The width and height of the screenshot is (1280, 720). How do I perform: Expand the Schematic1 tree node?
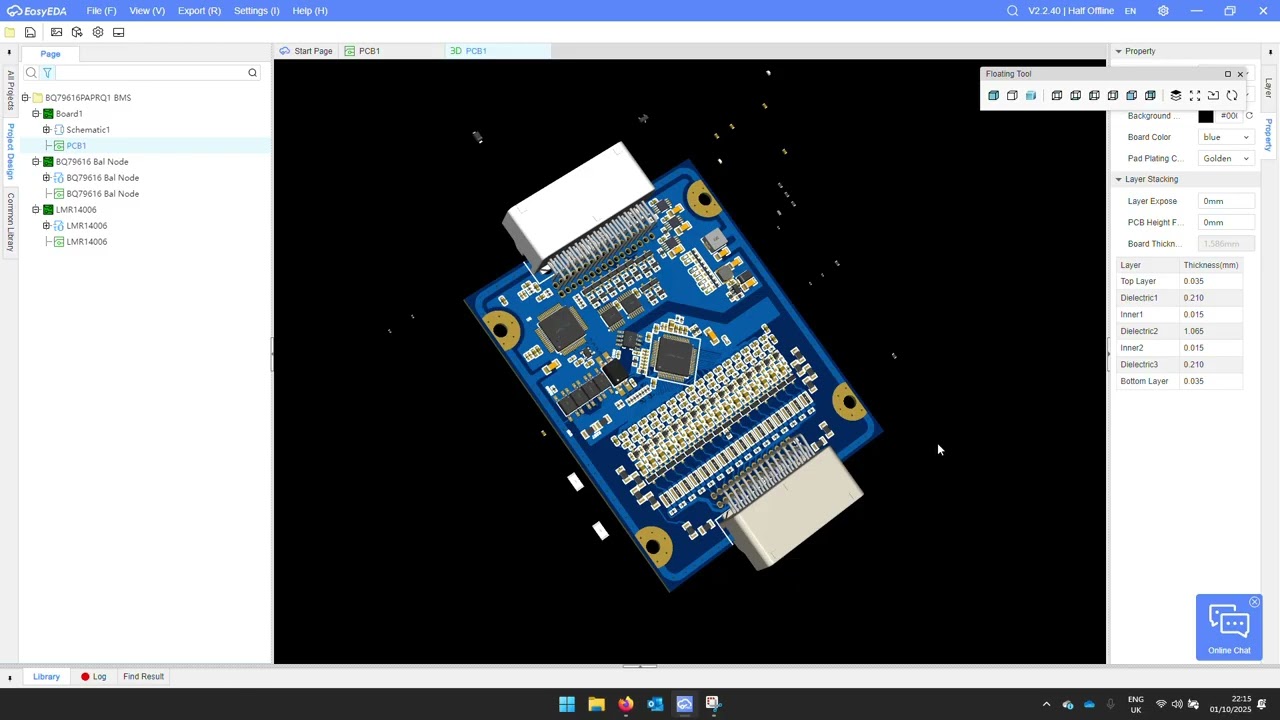click(46, 130)
